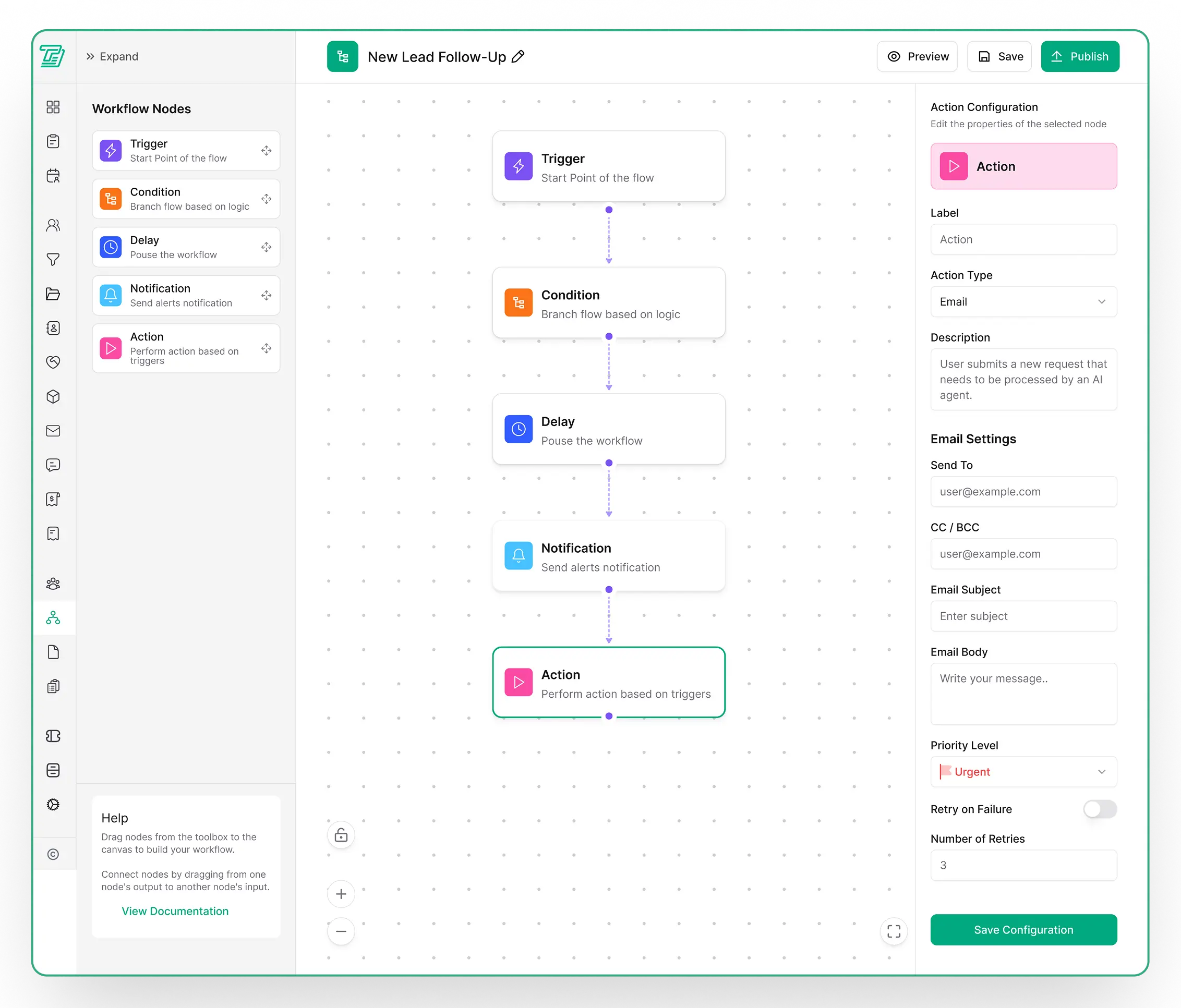Screen dimensions: 1181x1008
Task: Open the View Documentation link
Action: tap(175, 911)
